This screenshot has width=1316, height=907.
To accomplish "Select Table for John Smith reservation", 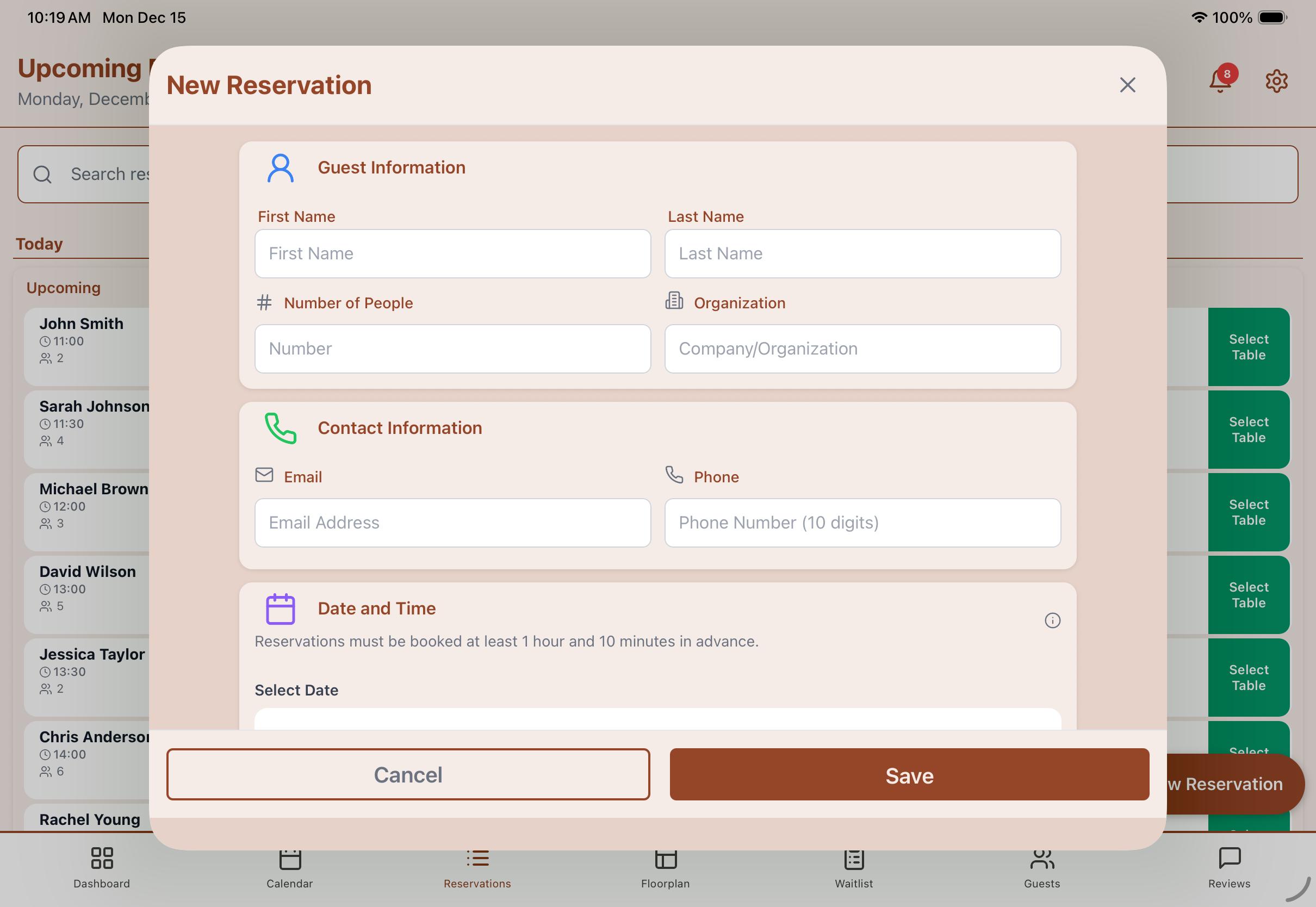I will click(x=1249, y=347).
